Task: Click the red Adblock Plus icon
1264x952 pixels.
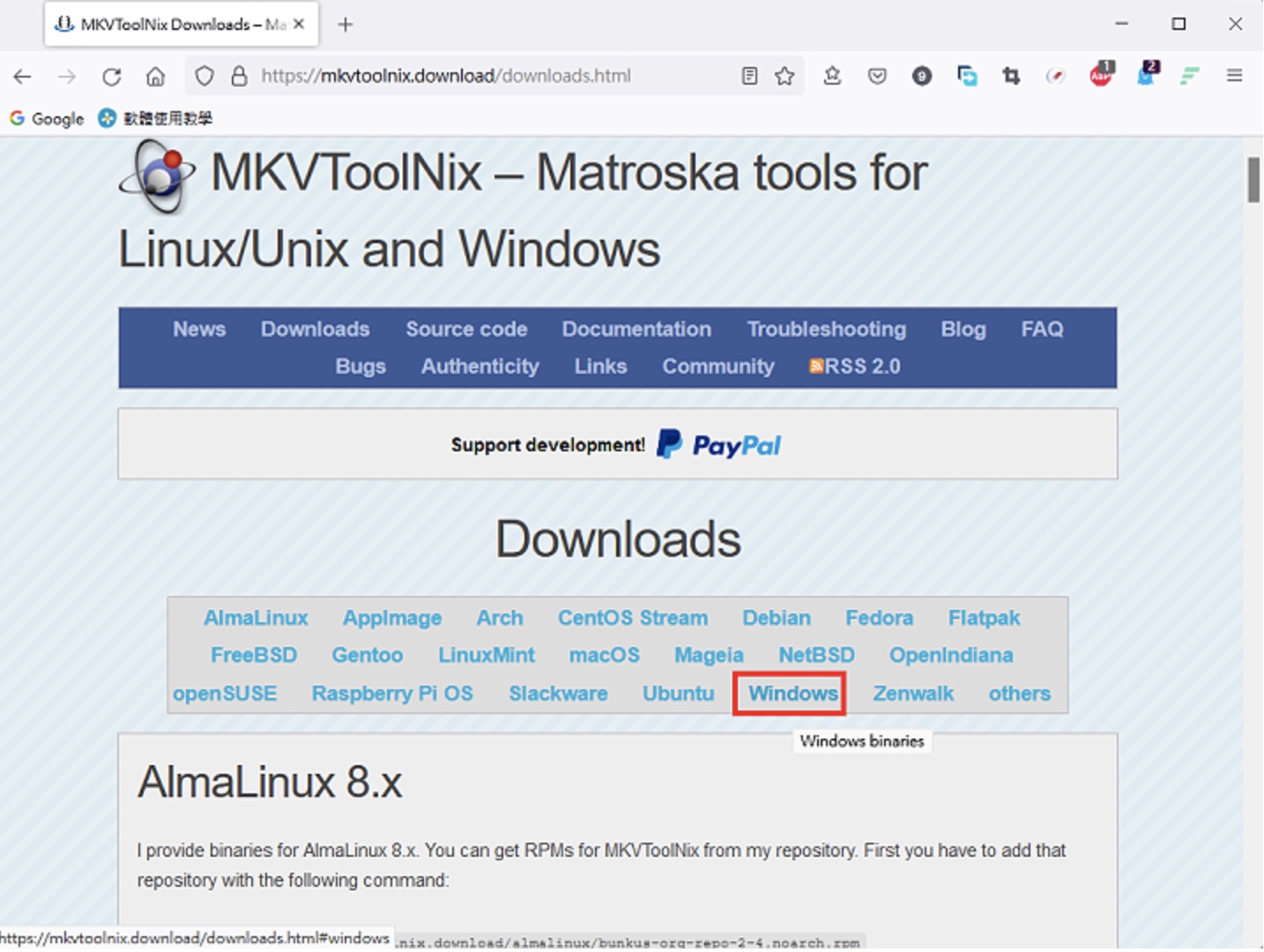Action: tap(1101, 75)
